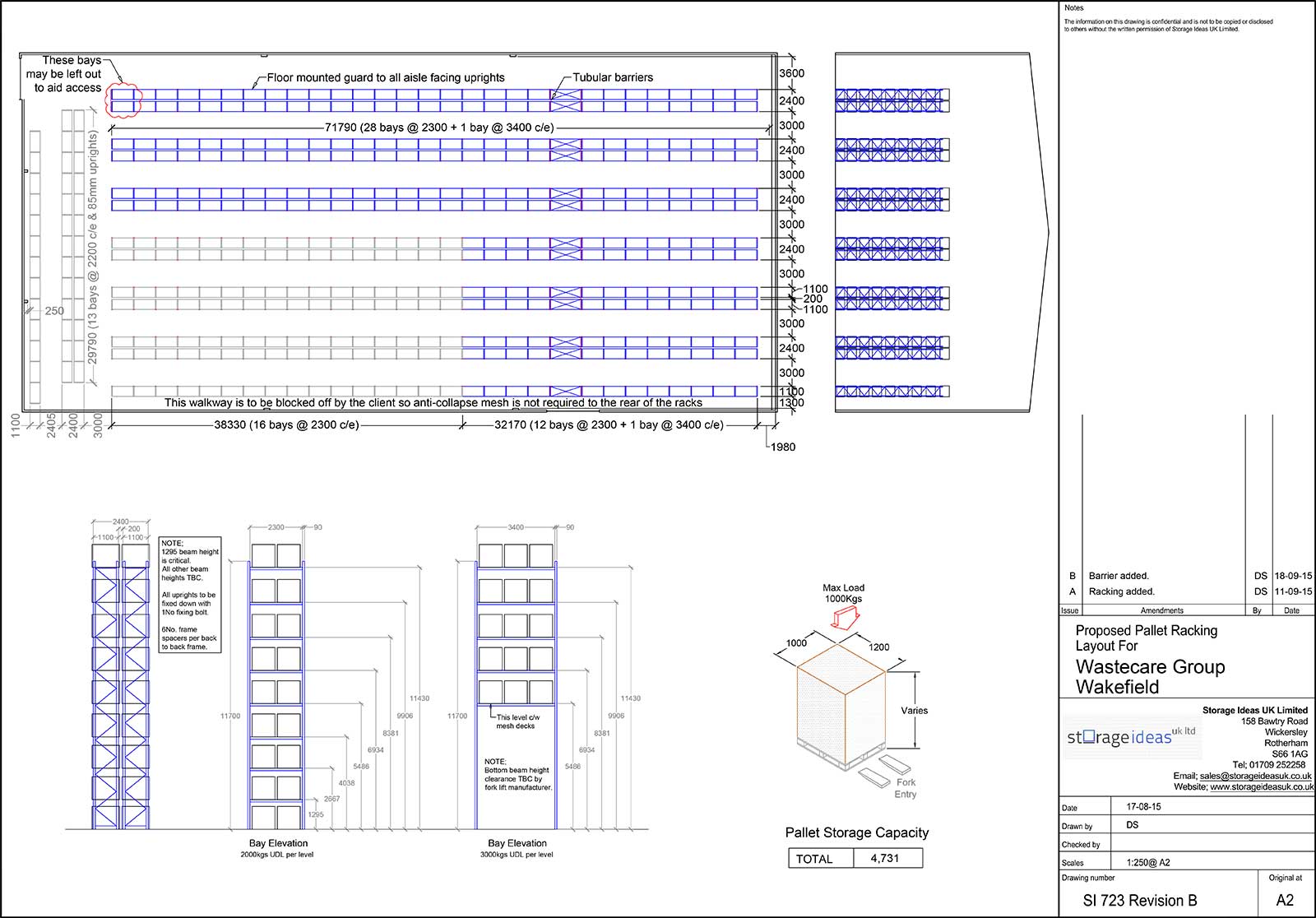Image resolution: width=1316 pixels, height=918 pixels.
Task: Select the '18-09-15' amendment date
Action: pyautogui.click(x=1293, y=576)
